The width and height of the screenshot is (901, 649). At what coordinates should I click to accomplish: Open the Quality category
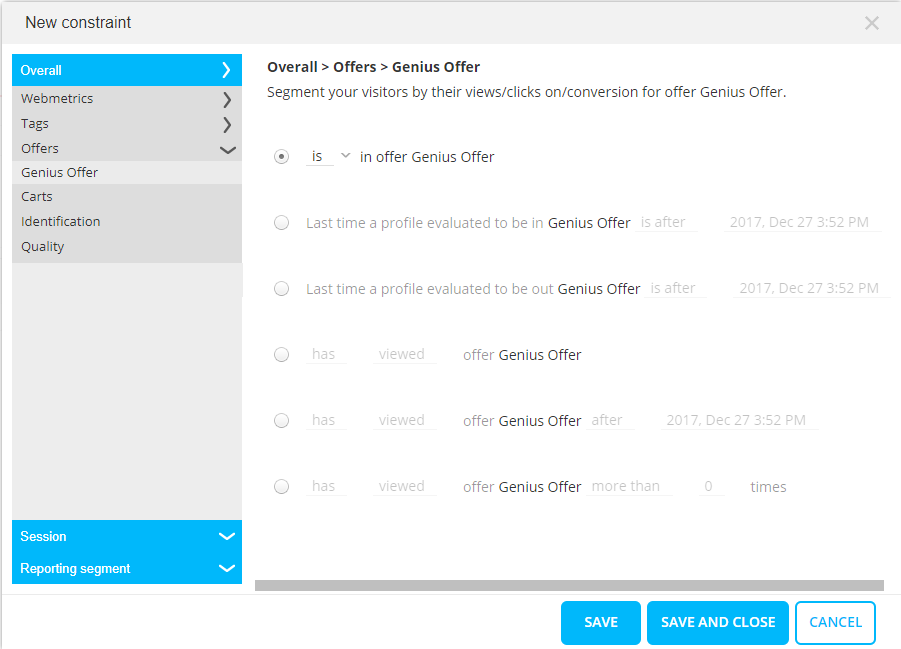(x=43, y=247)
